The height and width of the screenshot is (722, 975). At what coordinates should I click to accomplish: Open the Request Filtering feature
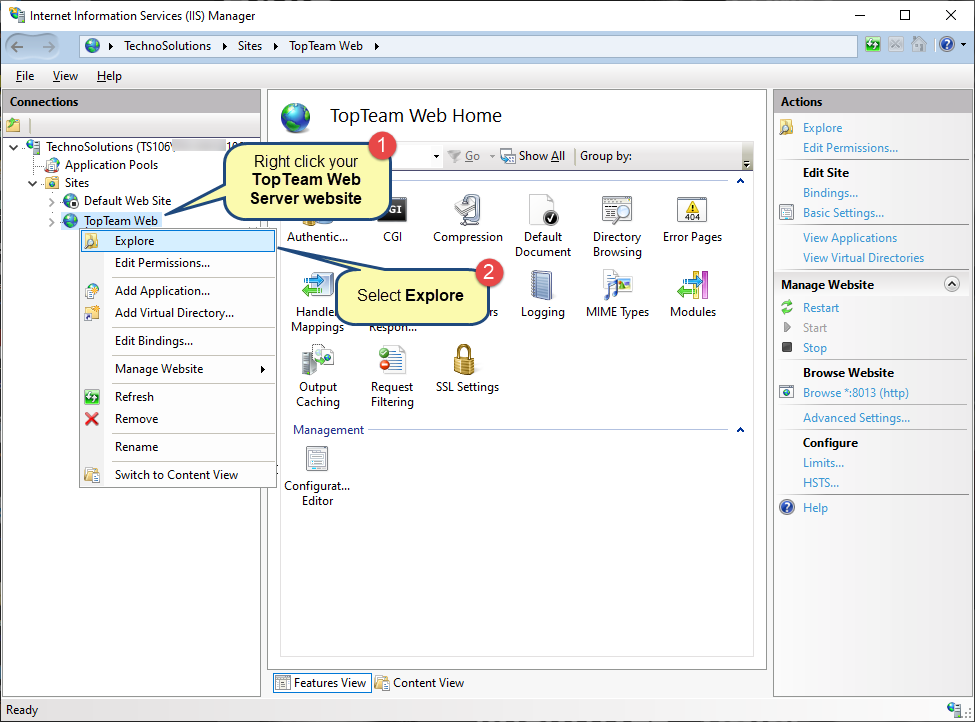click(x=392, y=377)
